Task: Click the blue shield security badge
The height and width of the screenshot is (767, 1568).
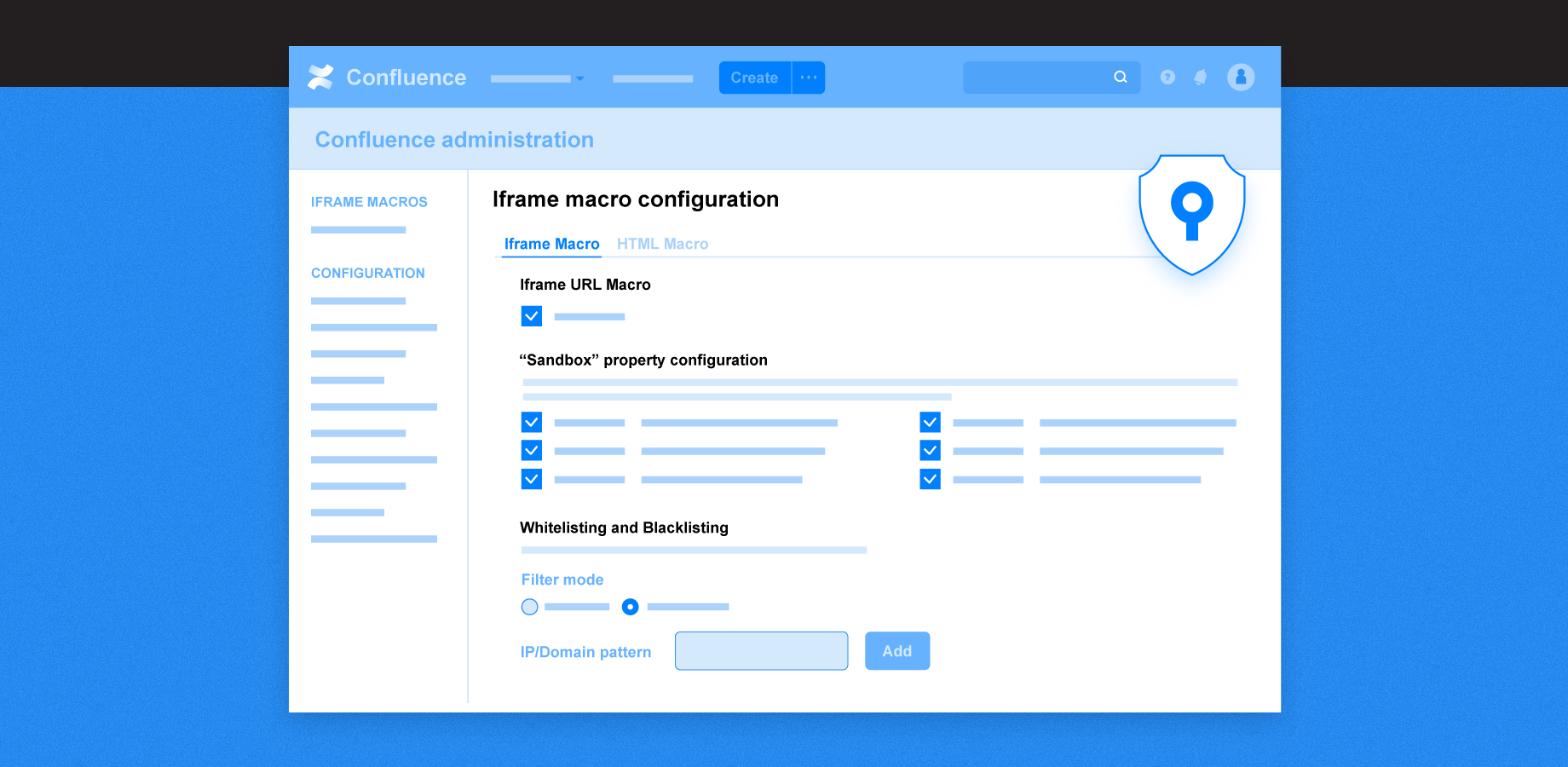Action: pos(1192,215)
